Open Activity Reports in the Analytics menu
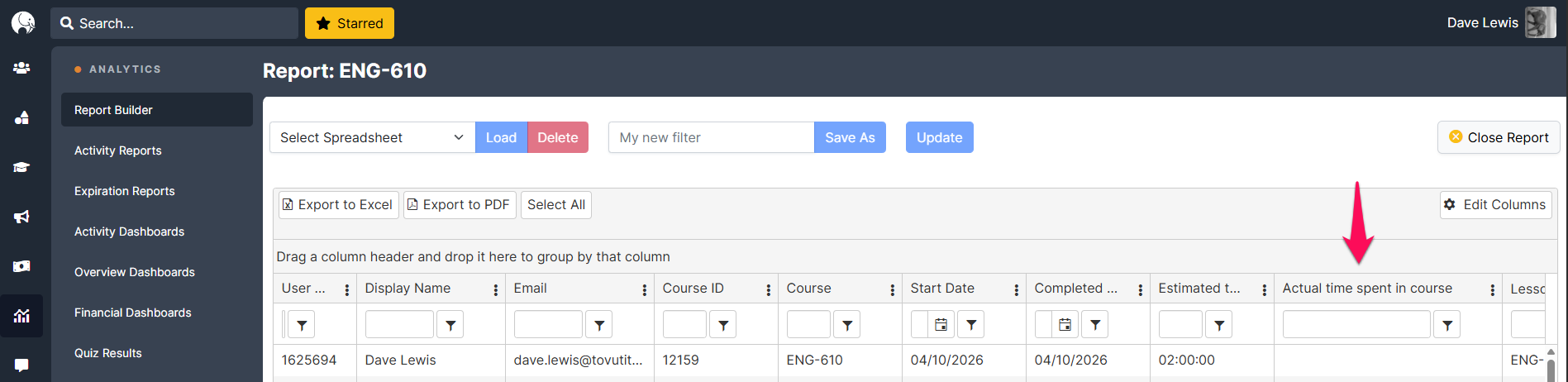 point(118,150)
